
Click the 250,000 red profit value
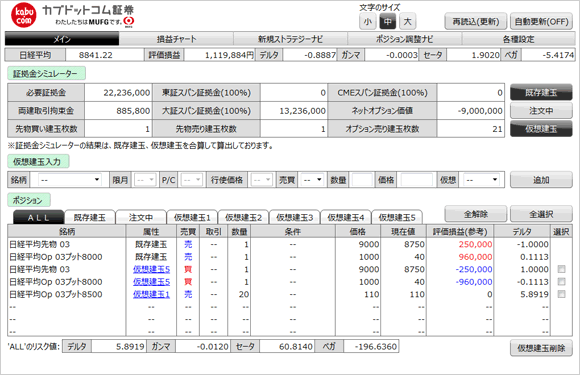(x=475, y=244)
